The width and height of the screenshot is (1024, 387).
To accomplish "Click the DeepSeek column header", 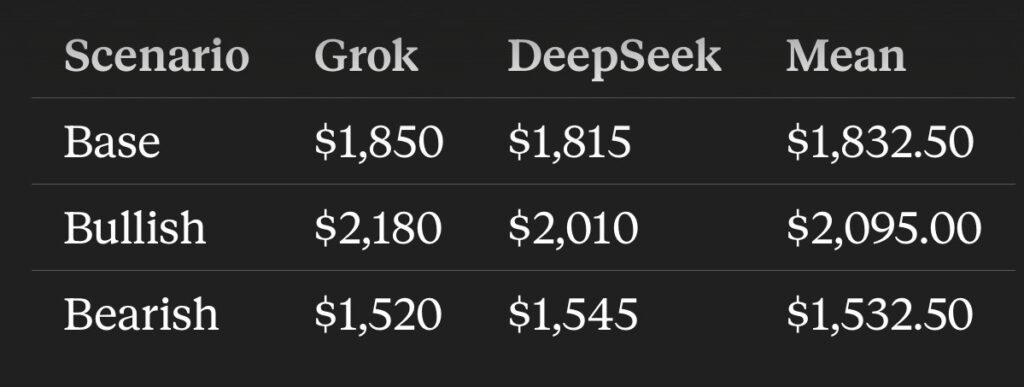I will click(615, 59).
